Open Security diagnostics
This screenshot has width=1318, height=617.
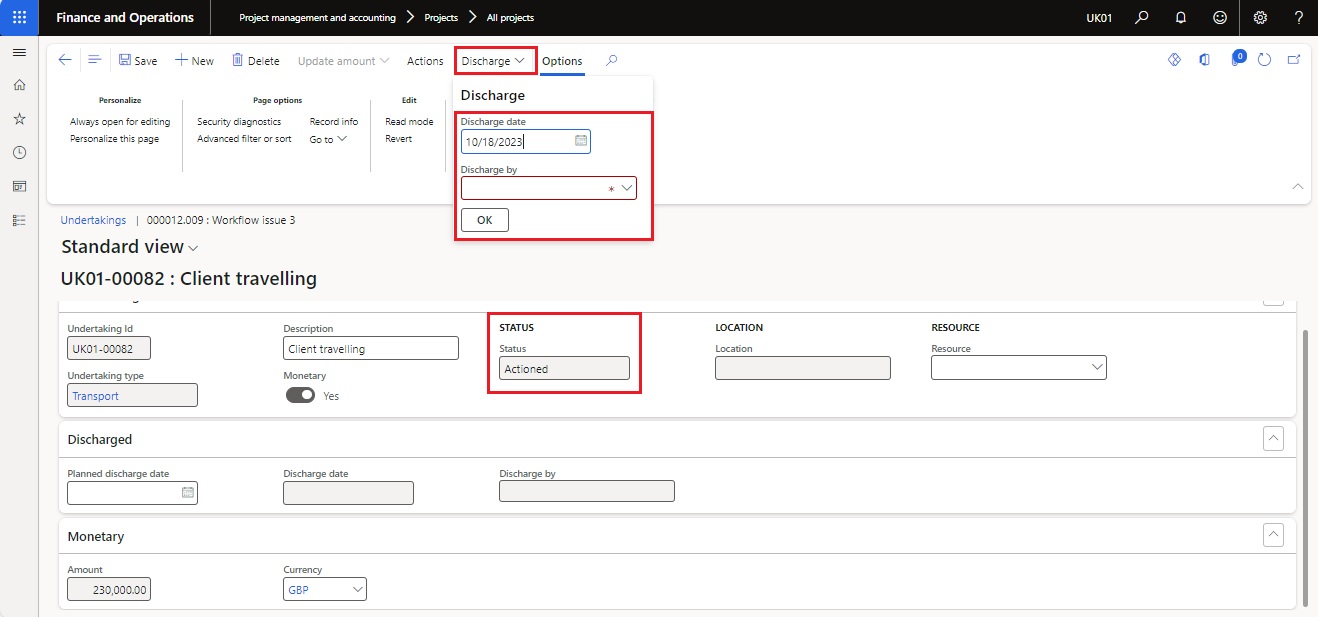coord(239,122)
